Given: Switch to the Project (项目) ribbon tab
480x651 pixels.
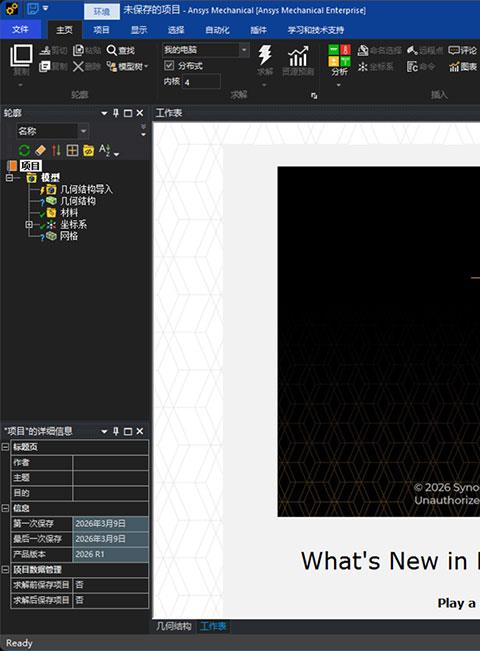Looking at the screenshot, I should tap(101, 30).
